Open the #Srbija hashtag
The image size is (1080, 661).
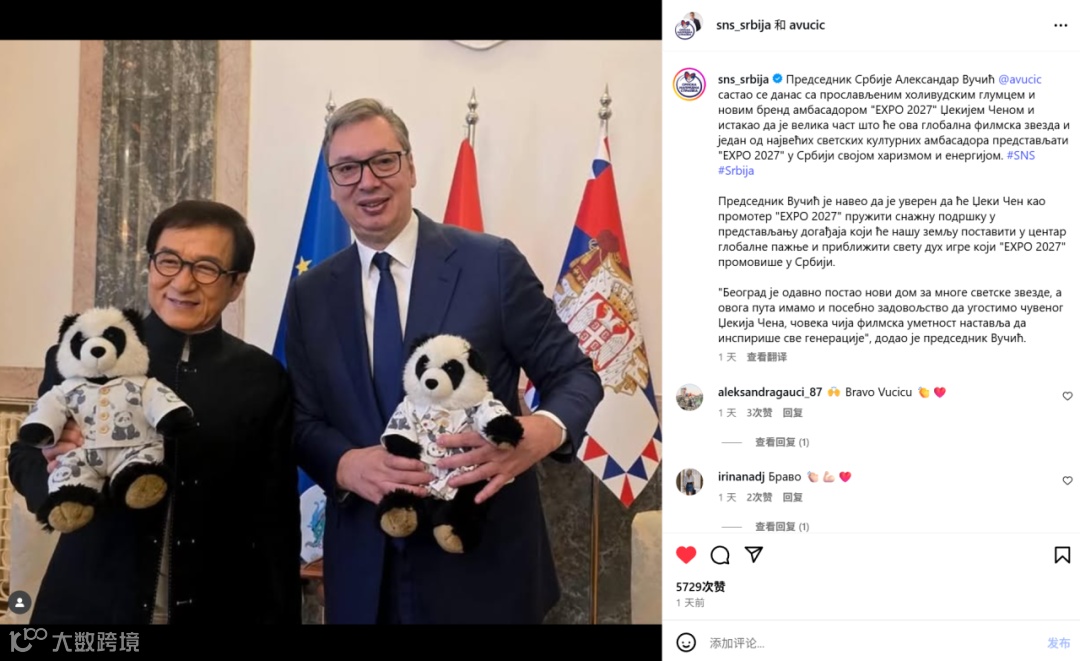[x=736, y=171]
